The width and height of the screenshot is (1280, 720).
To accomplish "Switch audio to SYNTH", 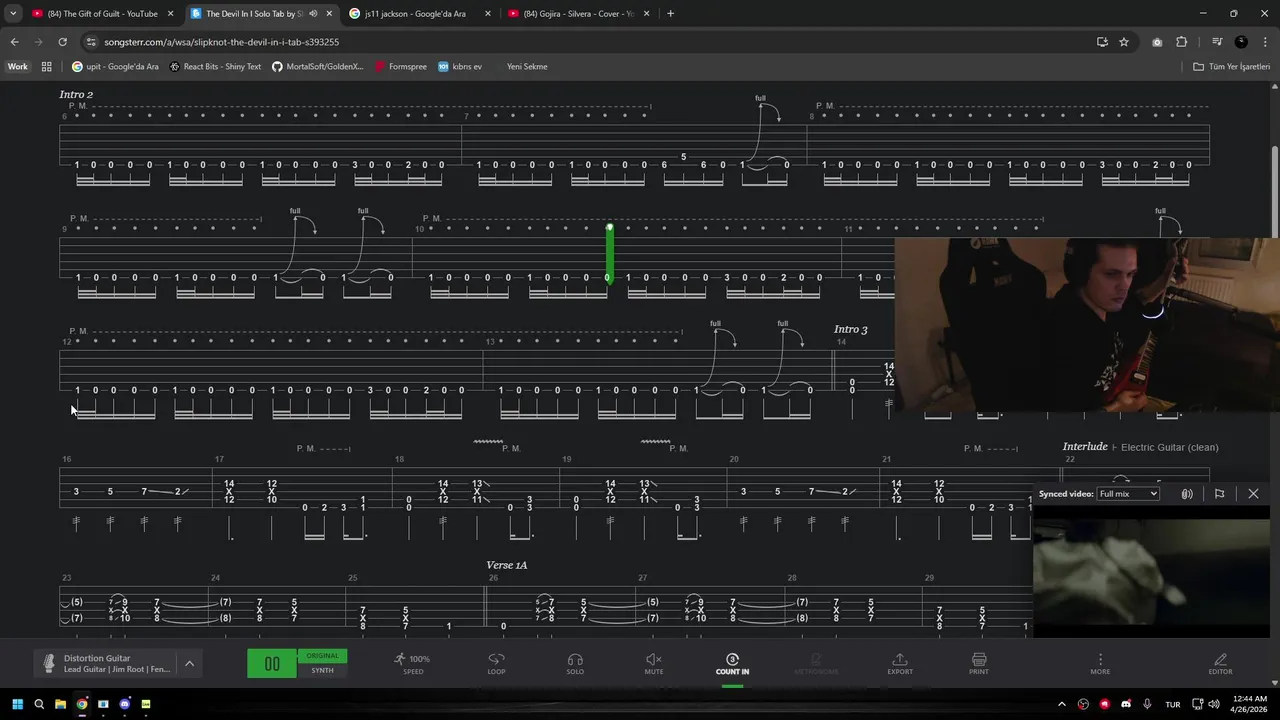I will pyautogui.click(x=322, y=670).
